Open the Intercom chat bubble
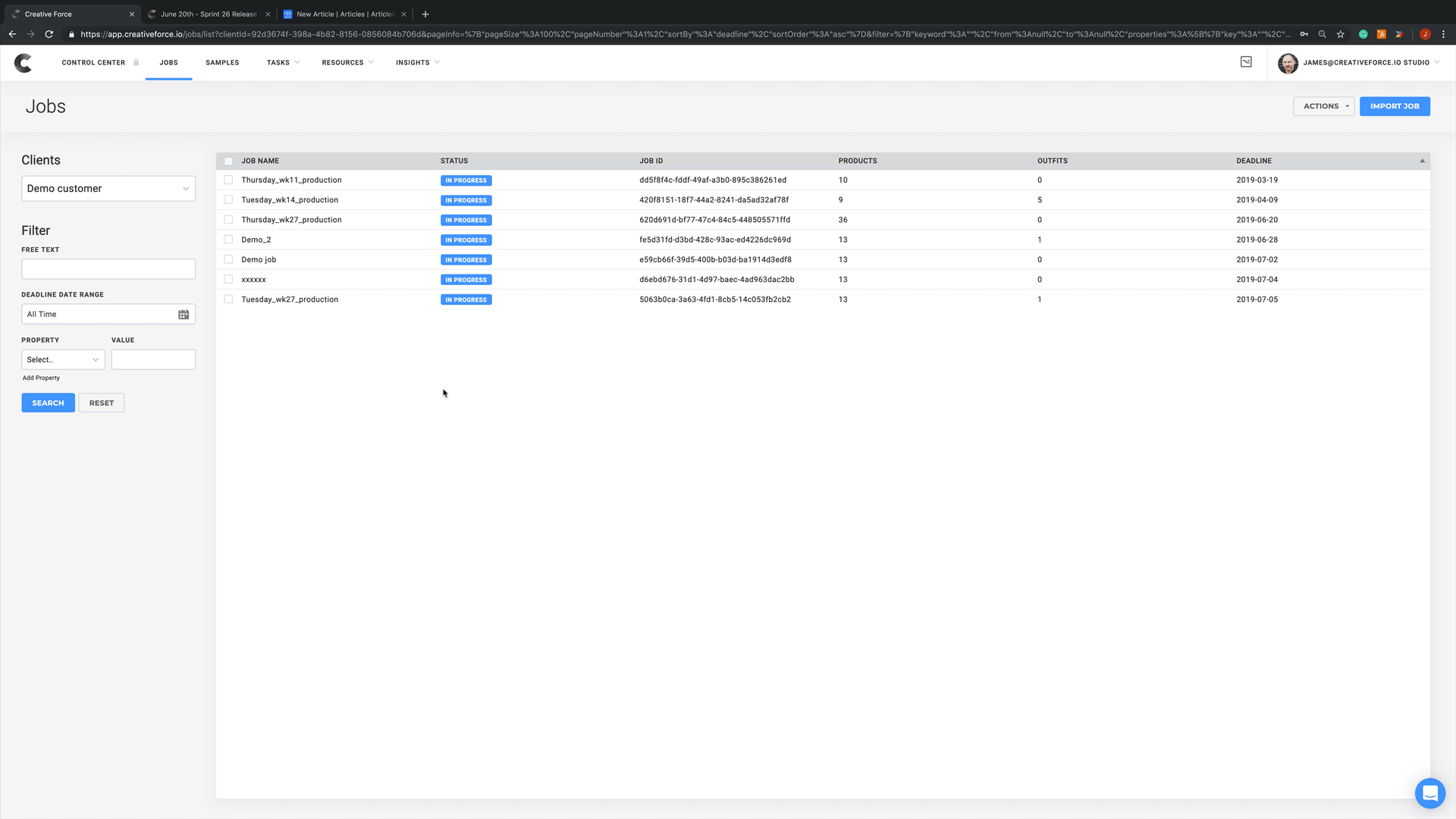1456x819 pixels. coord(1429,793)
